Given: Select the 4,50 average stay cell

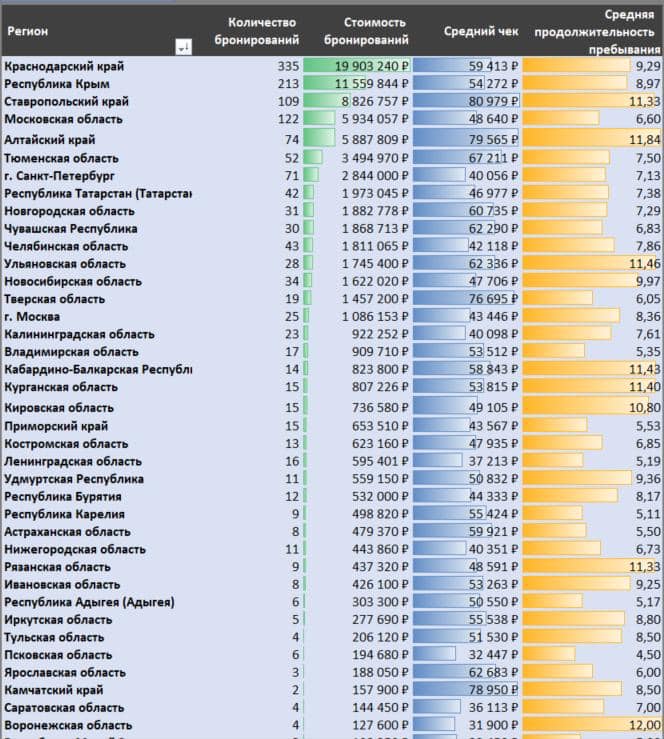Looking at the screenshot, I should click(592, 655).
